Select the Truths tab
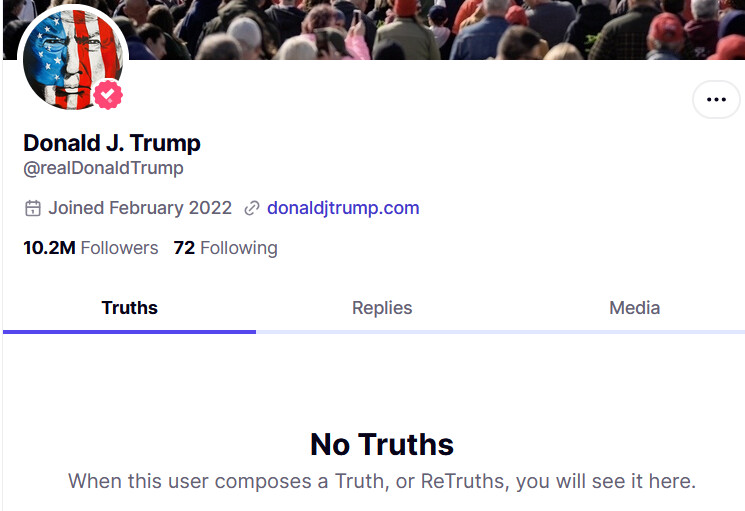745x511 pixels. coord(129,308)
